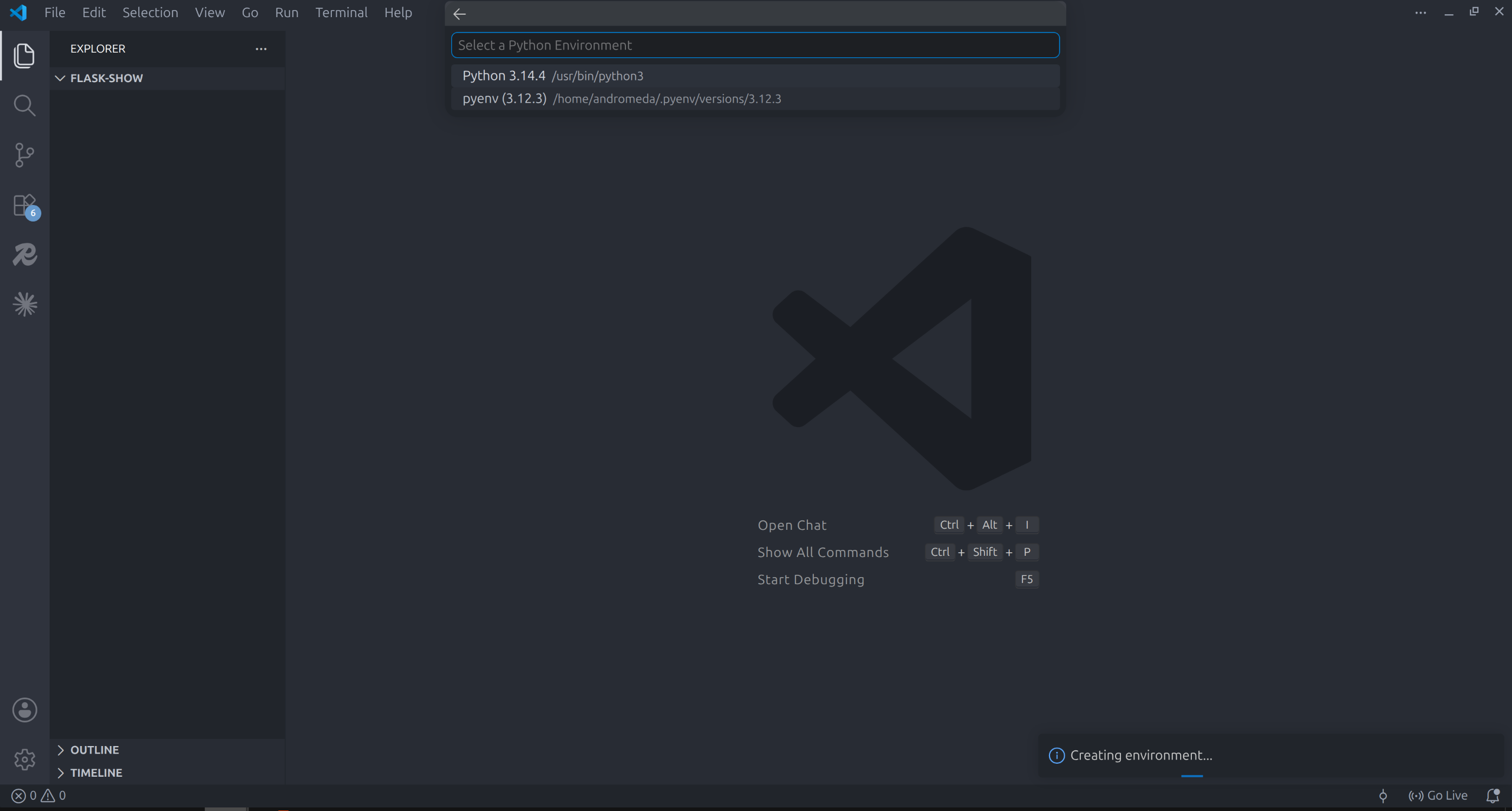This screenshot has width=1512, height=811.
Task: Click the F5 key label
Action: pyautogui.click(x=1027, y=579)
